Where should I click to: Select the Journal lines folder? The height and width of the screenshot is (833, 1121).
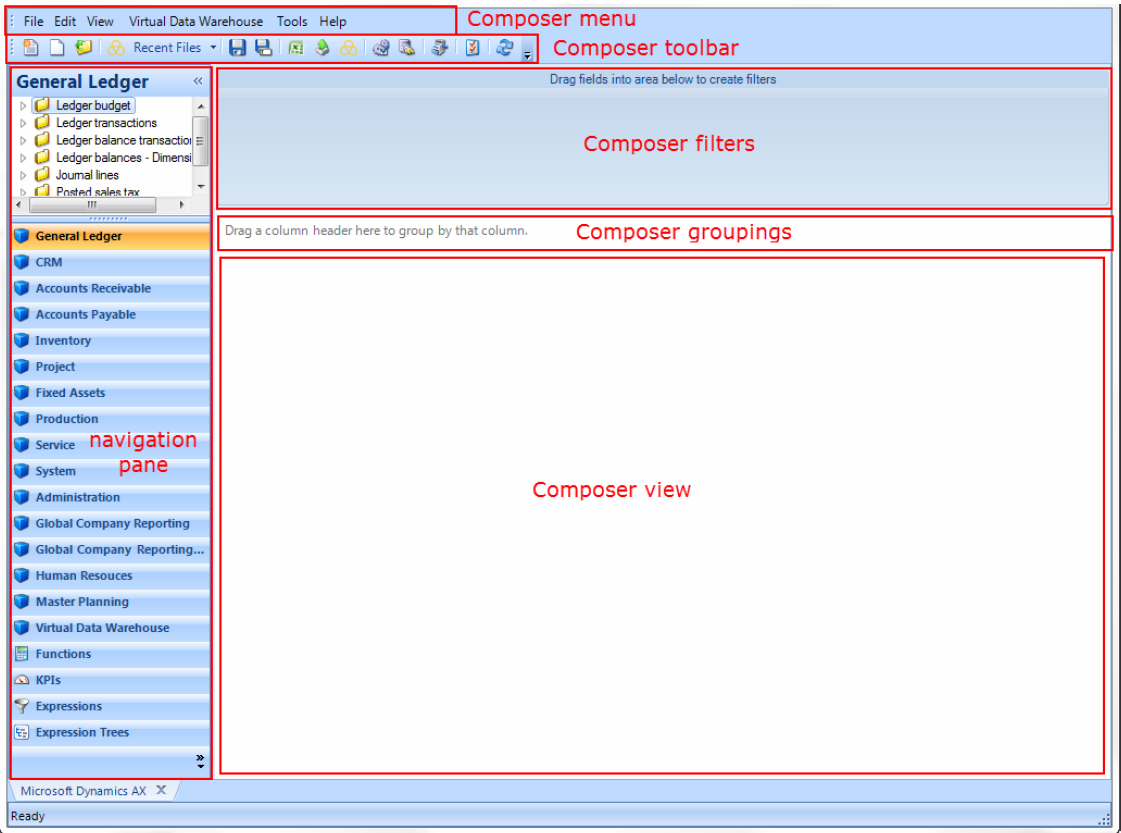coord(86,175)
